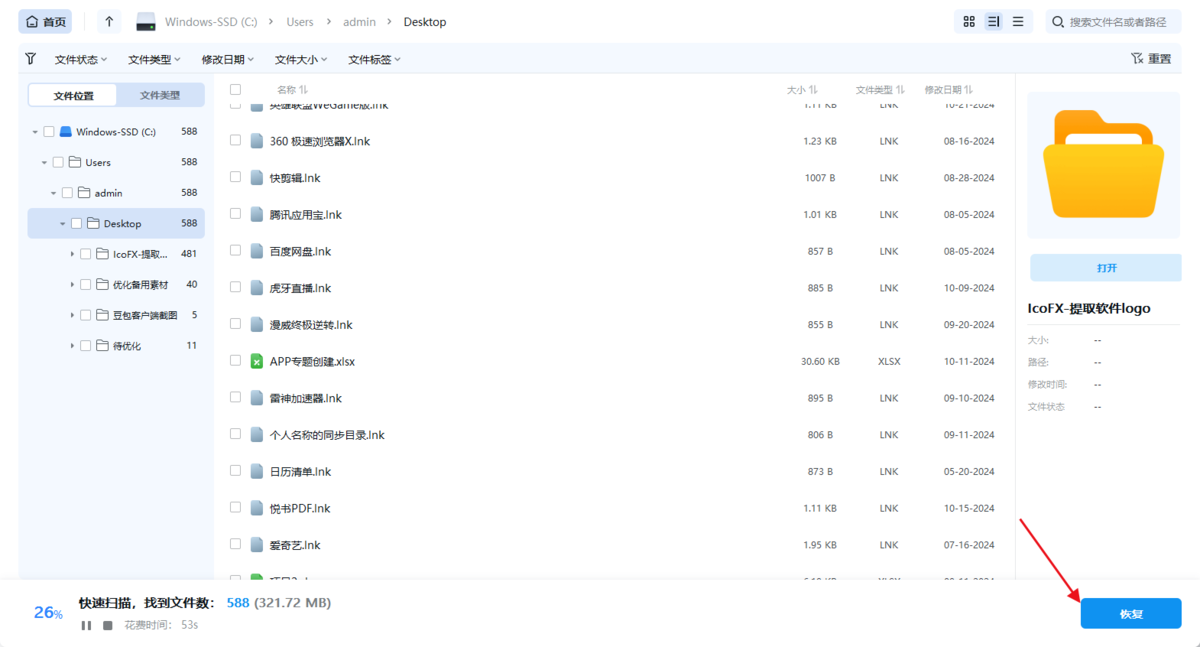This screenshot has width=1200, height=647.
Task: Open the 文件标签 filter dropdown
Action: click(x=374, y=60)
